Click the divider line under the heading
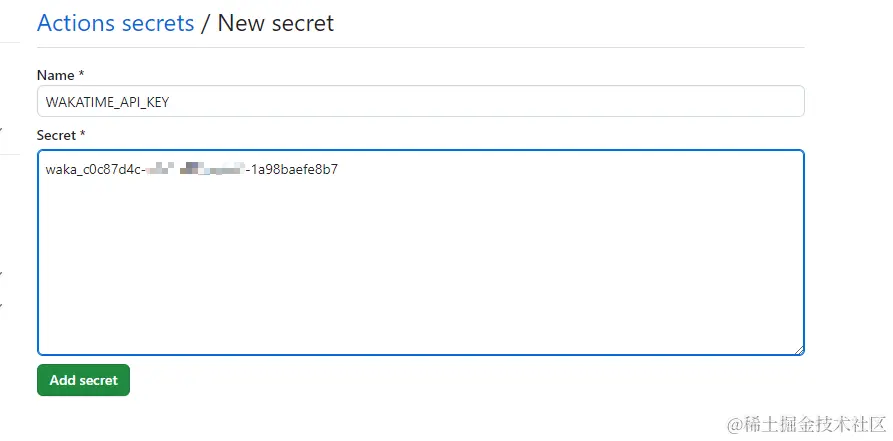Image resolution: width=893 pixels, height=441 pixels. (x=420, y=47)
